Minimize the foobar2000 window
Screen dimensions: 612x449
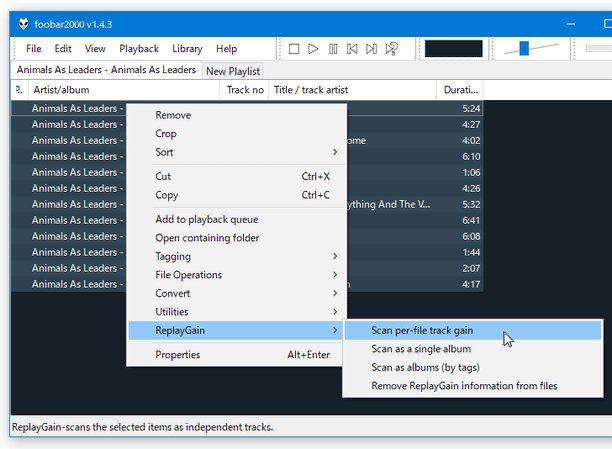tap(571, 24)
